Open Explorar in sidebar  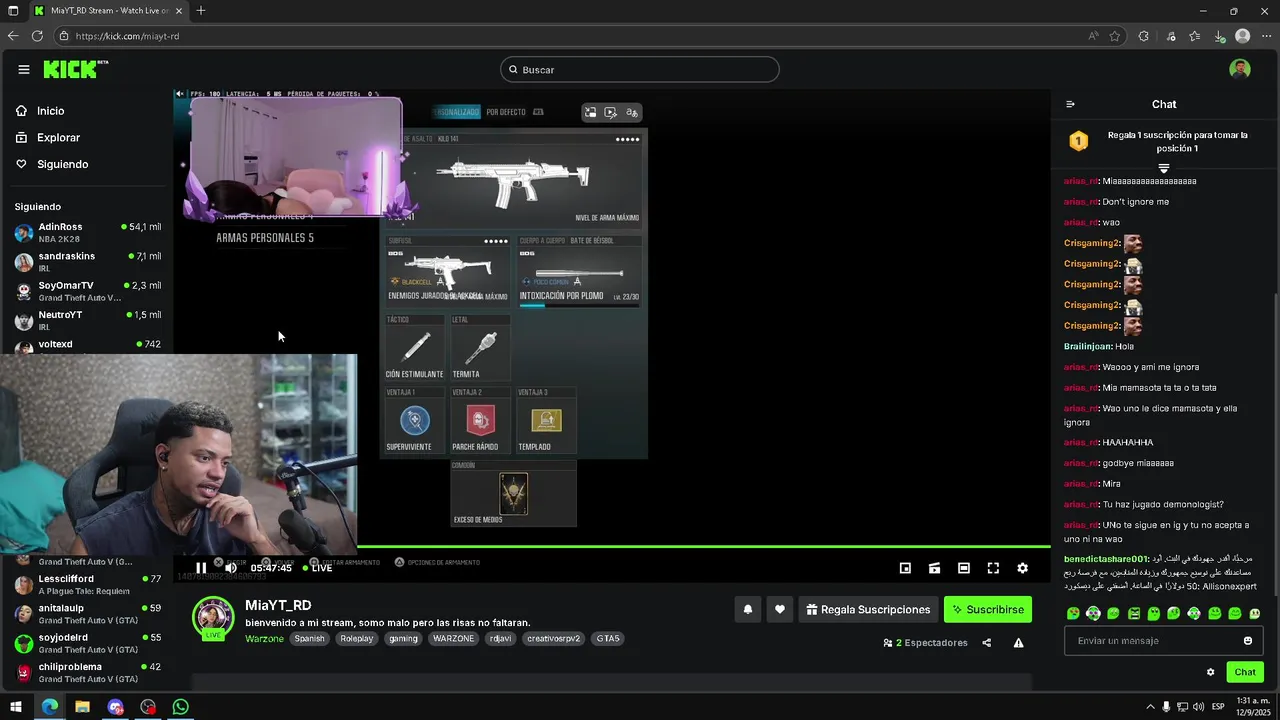click(58, 137)
